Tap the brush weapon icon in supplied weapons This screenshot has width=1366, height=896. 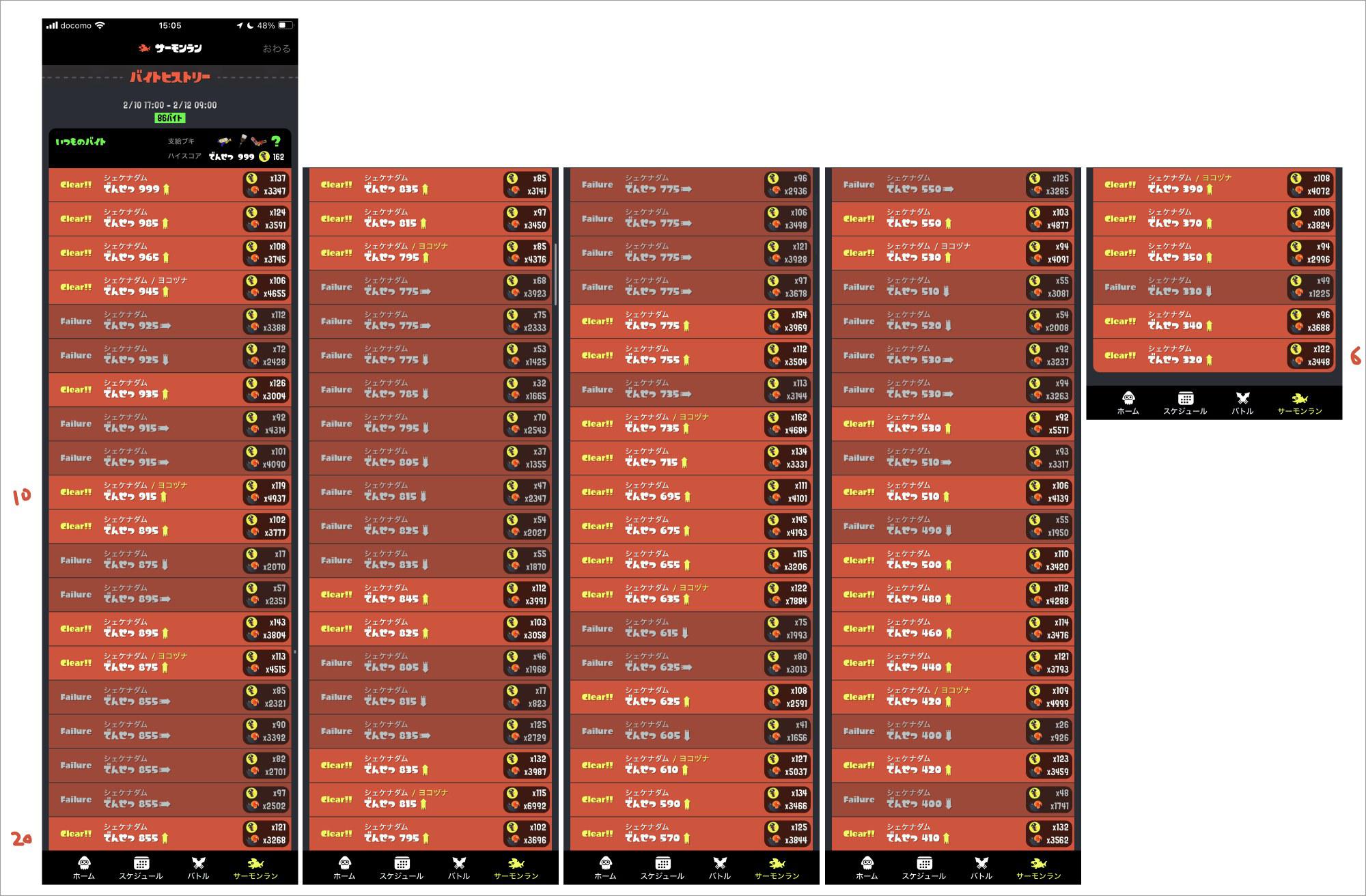242,141
